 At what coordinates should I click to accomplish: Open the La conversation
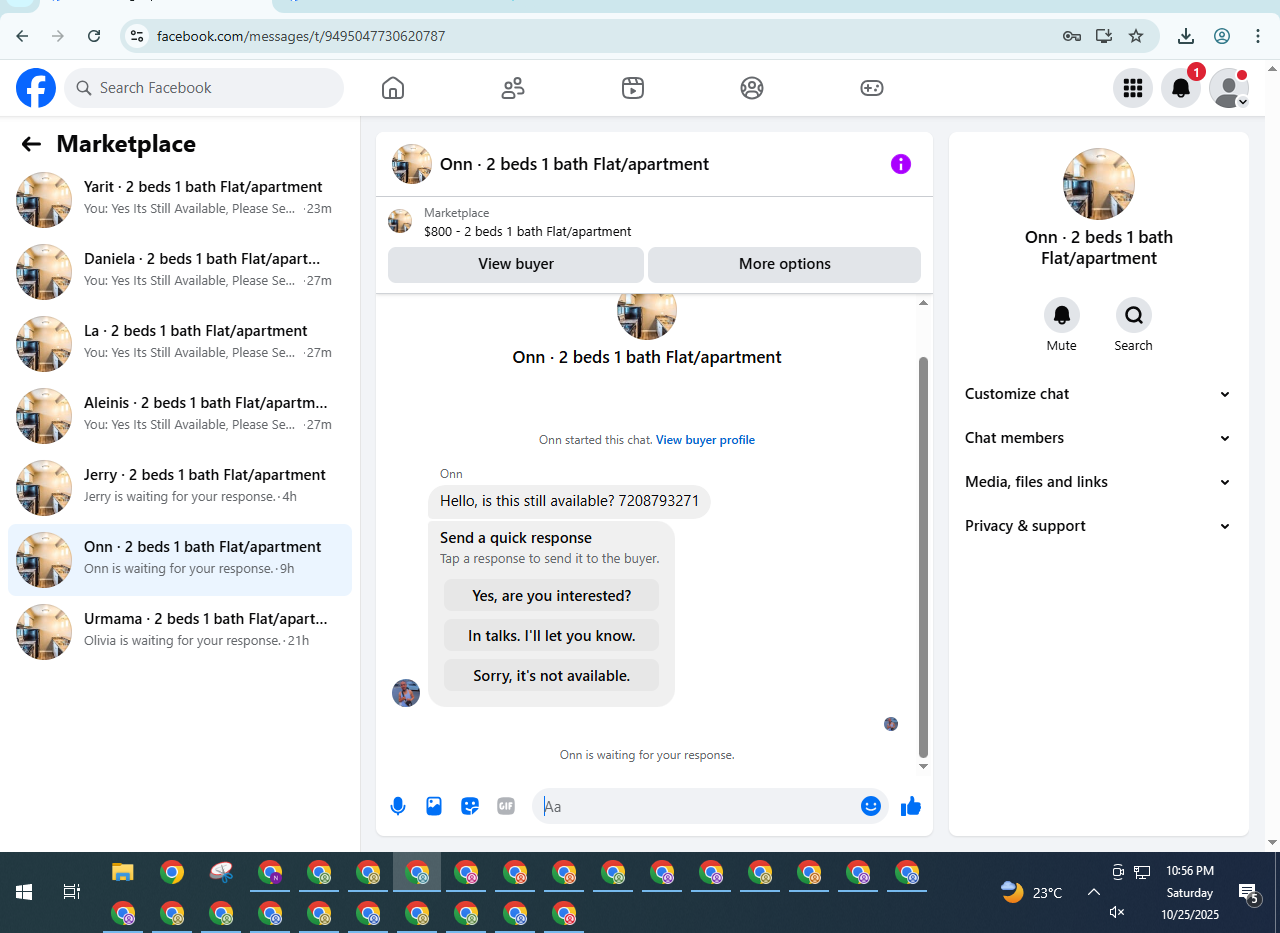(x=180, y=344)
